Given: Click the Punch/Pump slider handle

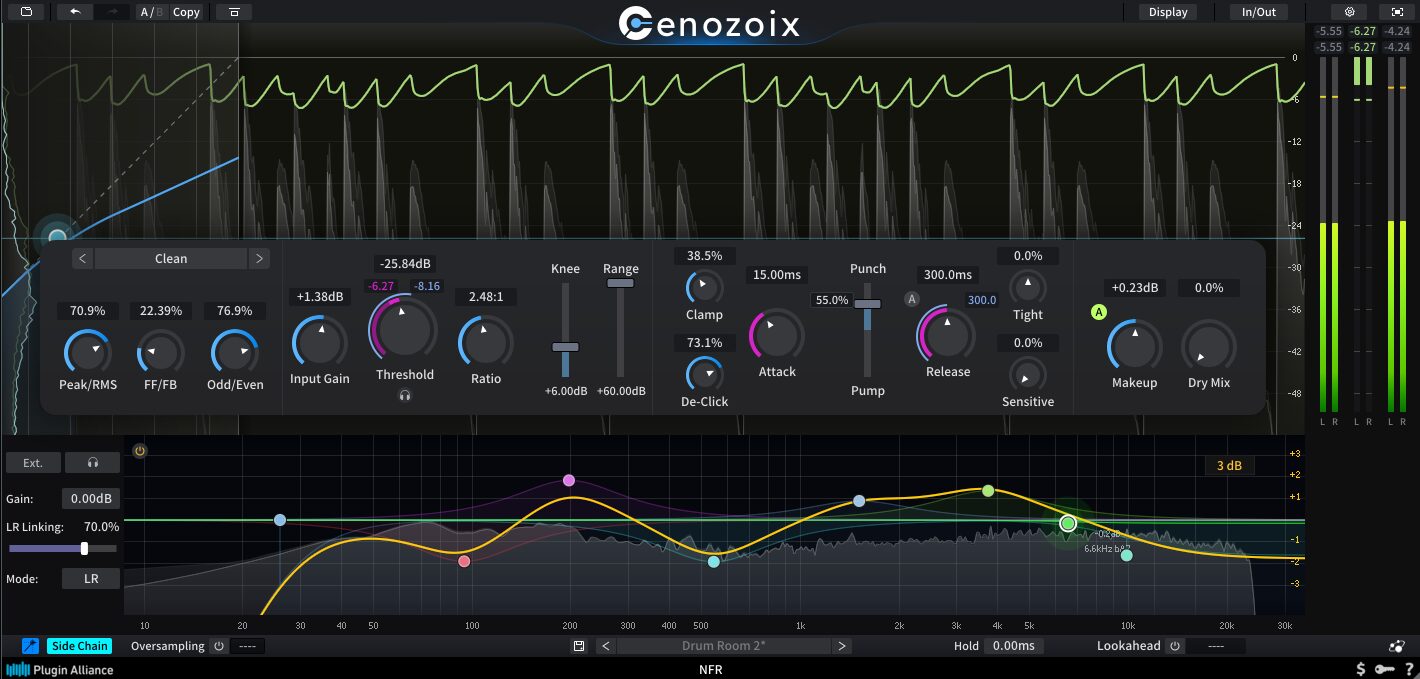Looking at the screenshot, I should tap(867, 303).
